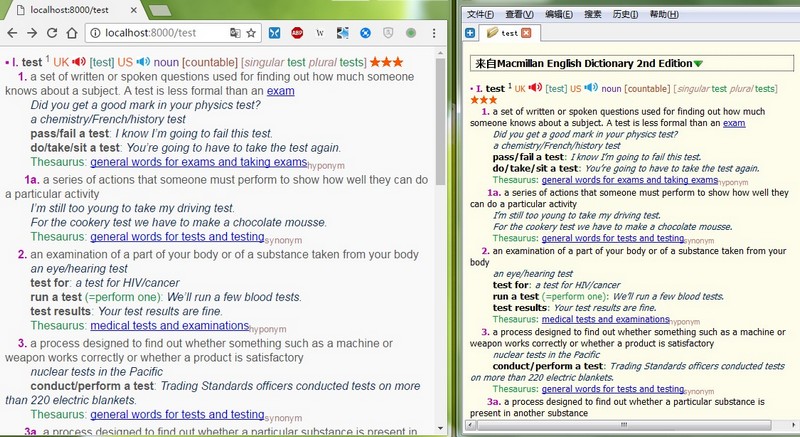Play UK pronunciation in the dictionary window
The width and height of the screenshot is (800, 437).
tap(535, 87)
